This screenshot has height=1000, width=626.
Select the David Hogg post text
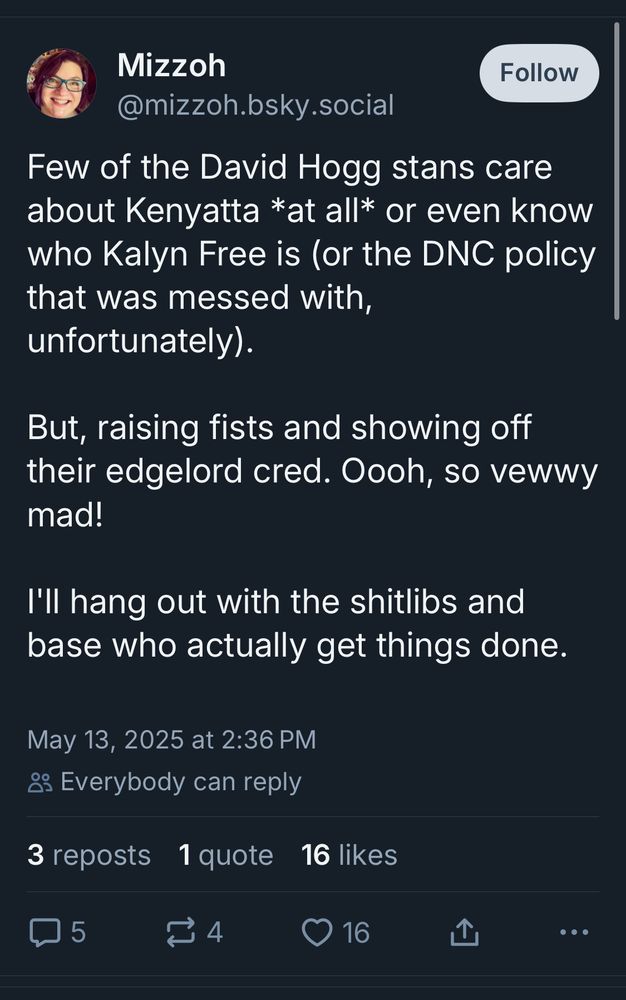tap(312, 406)
